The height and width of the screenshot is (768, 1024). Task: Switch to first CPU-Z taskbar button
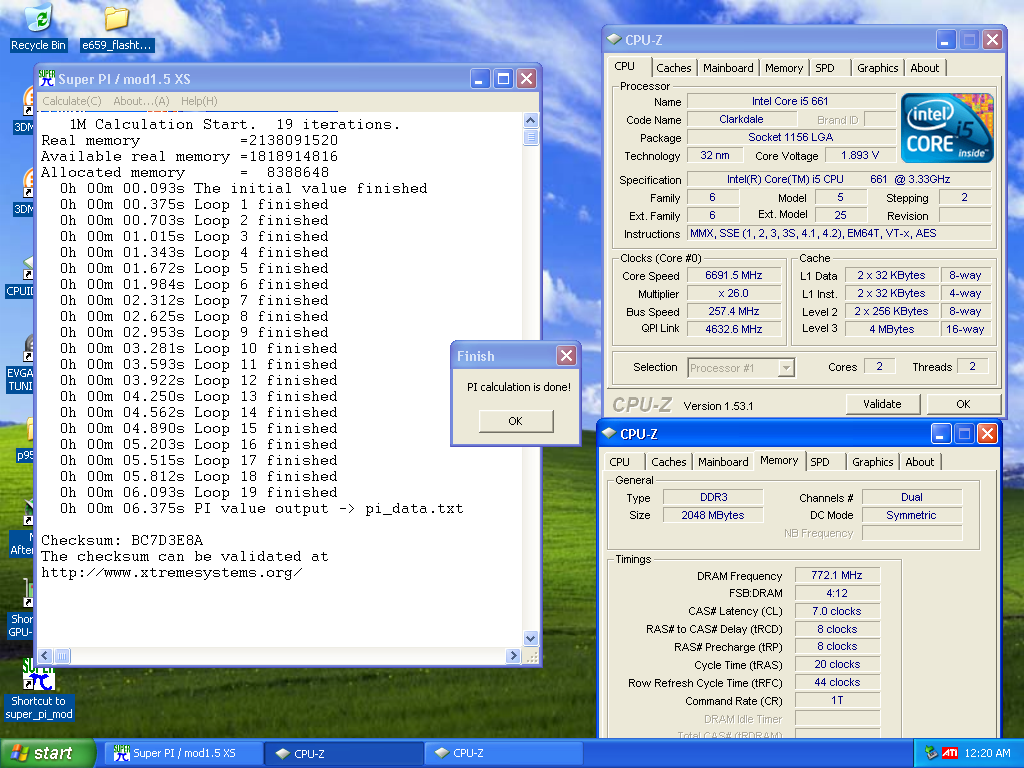coord(344,753)
